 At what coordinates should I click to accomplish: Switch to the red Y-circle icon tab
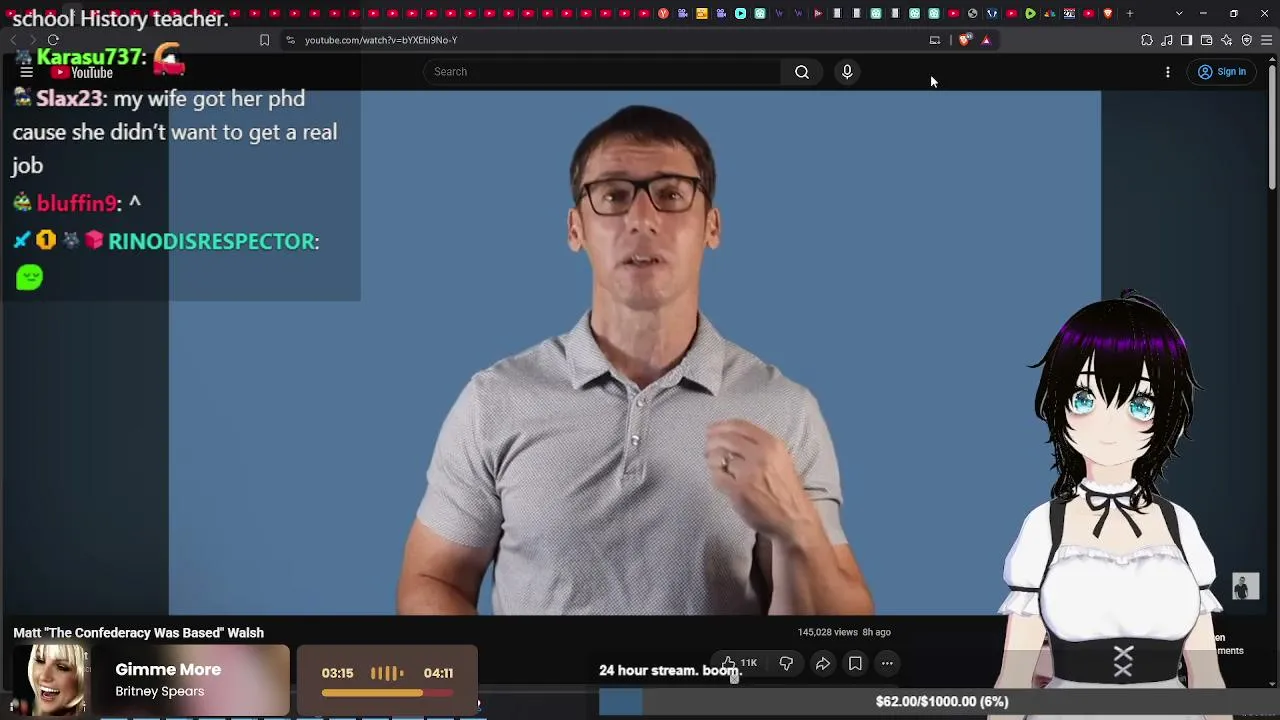pos(663,13)
